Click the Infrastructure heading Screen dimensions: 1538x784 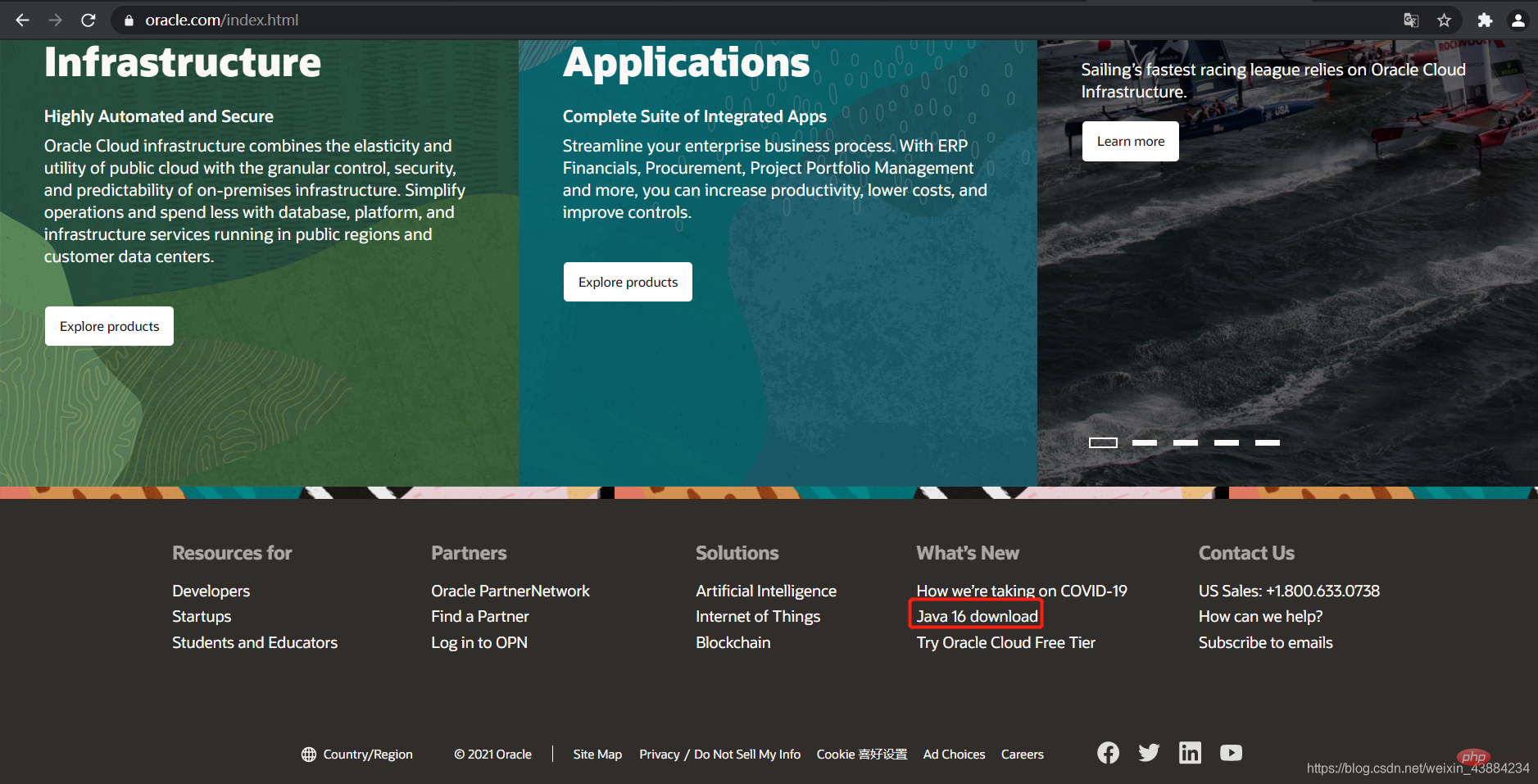183,62
